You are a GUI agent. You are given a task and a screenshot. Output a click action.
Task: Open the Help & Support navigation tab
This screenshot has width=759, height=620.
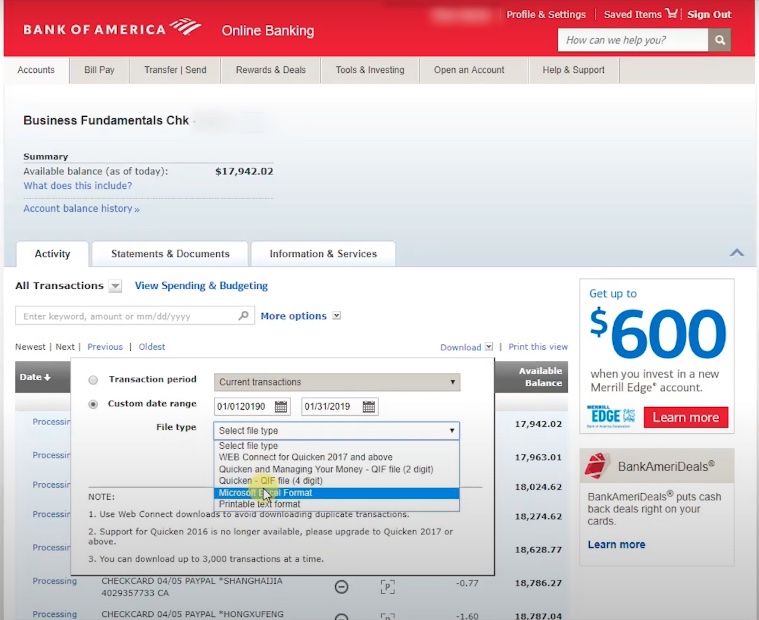pyautogui.click(x=573, y=70)
